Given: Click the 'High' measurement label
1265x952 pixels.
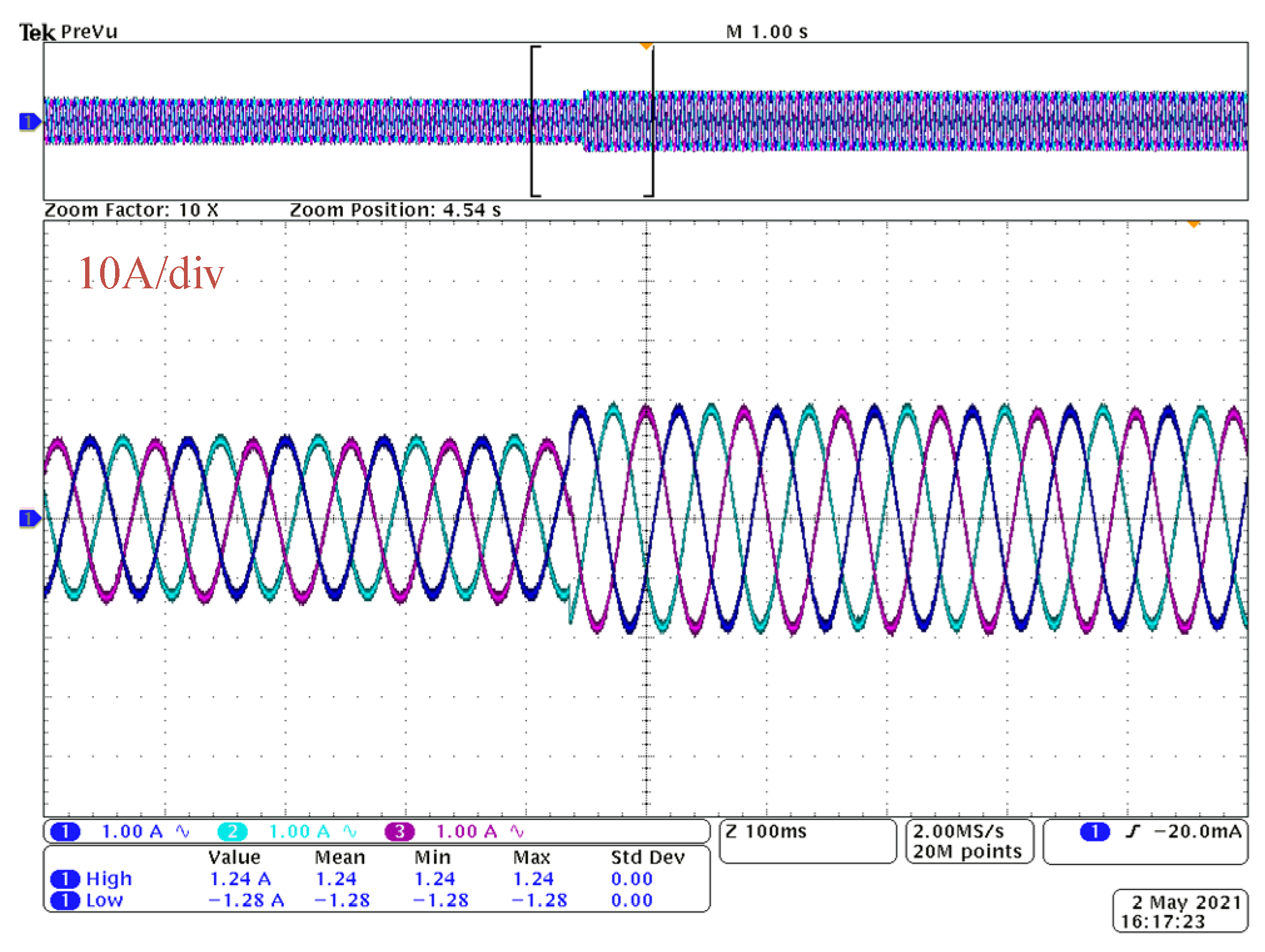Looking at the screenshot, I should coord(109,879).
